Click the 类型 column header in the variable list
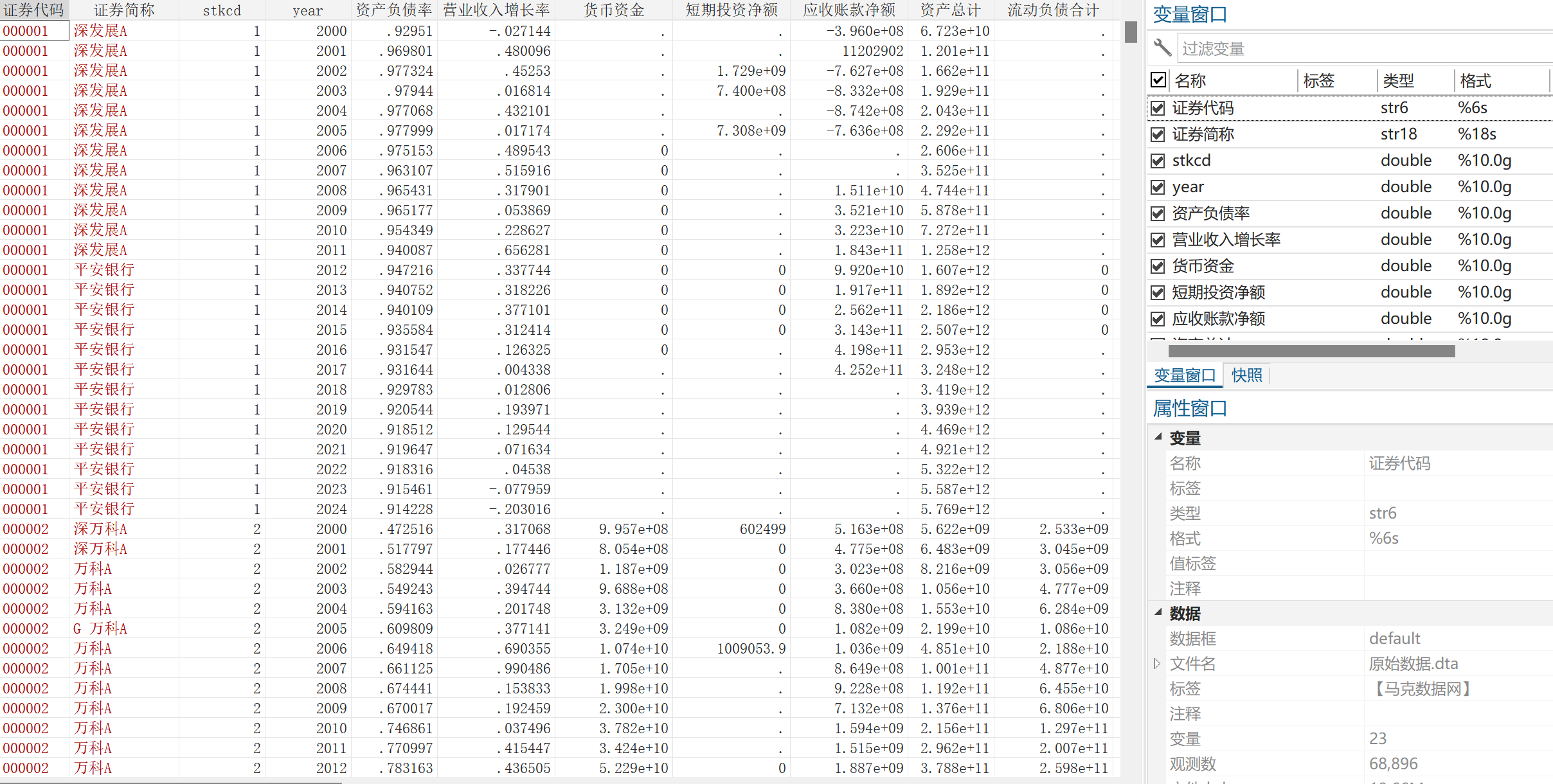Viewport: 1553px width, 784px height. tap(1398, 81)
